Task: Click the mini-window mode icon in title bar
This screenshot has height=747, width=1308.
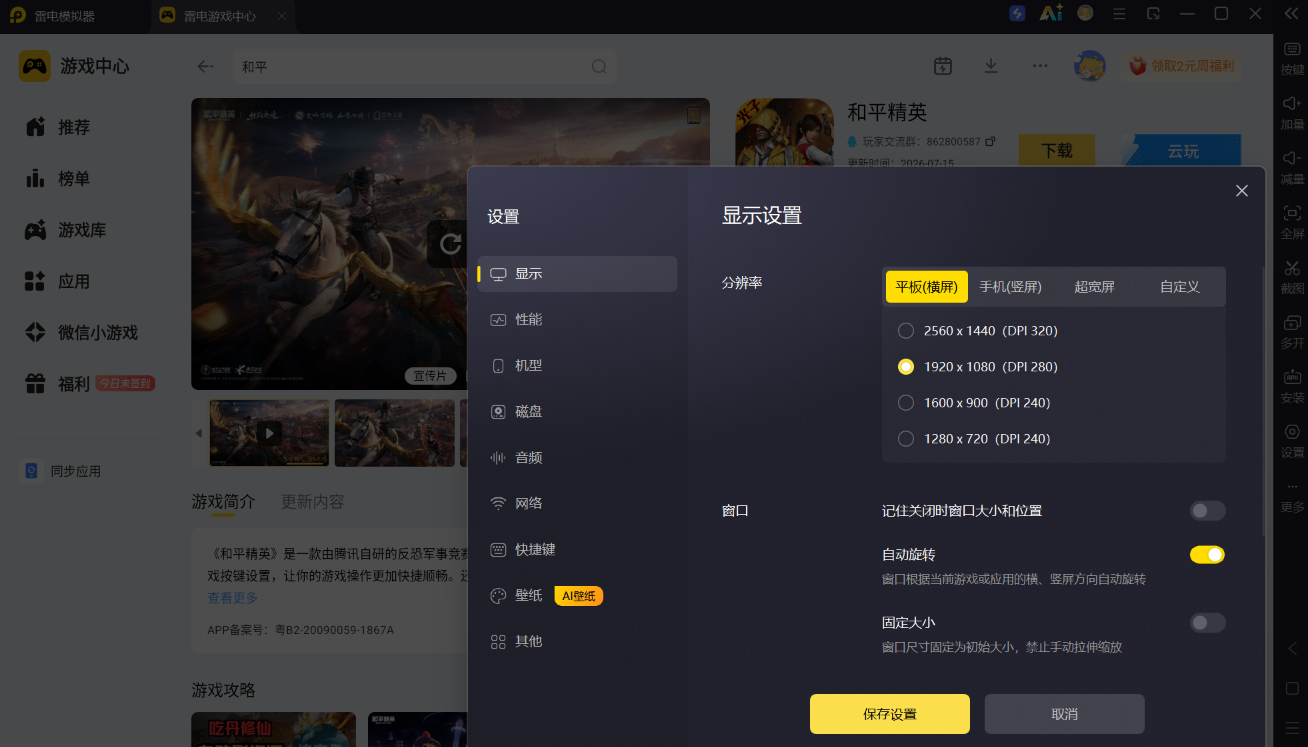Action: (x=1153, y=14)
